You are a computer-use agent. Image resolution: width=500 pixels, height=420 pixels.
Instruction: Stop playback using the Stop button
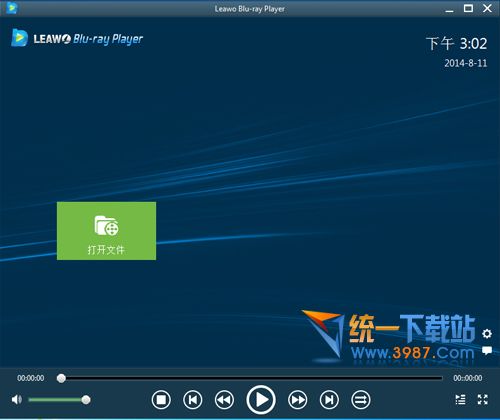tap(161, 399)
